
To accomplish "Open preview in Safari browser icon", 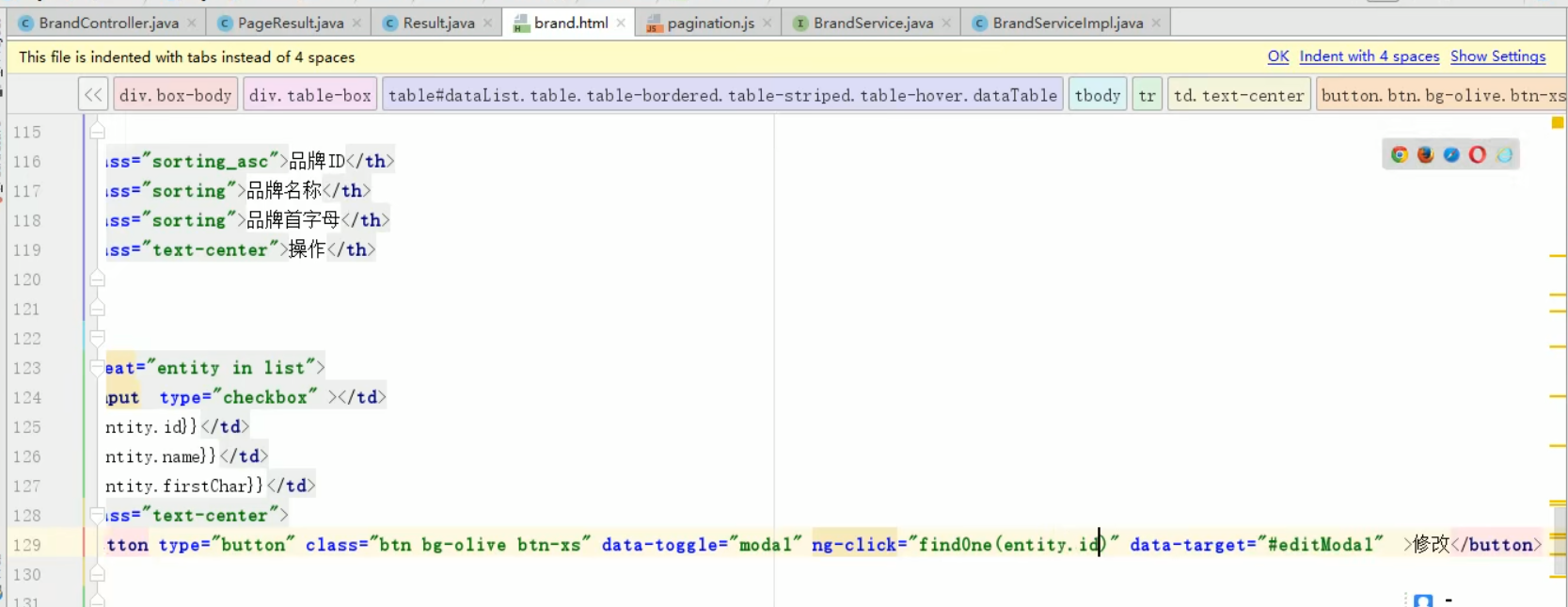I will click(x=1451, y=155).
